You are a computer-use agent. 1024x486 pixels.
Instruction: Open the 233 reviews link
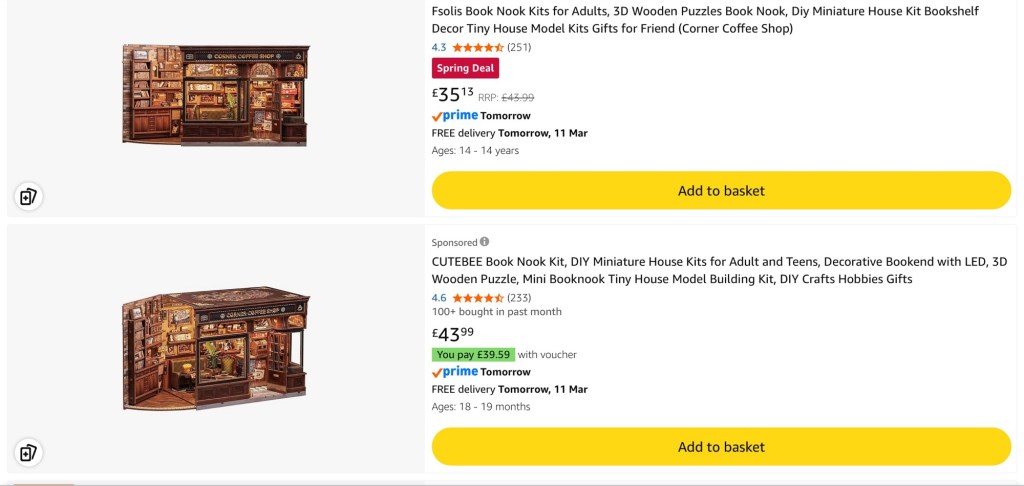519,298
